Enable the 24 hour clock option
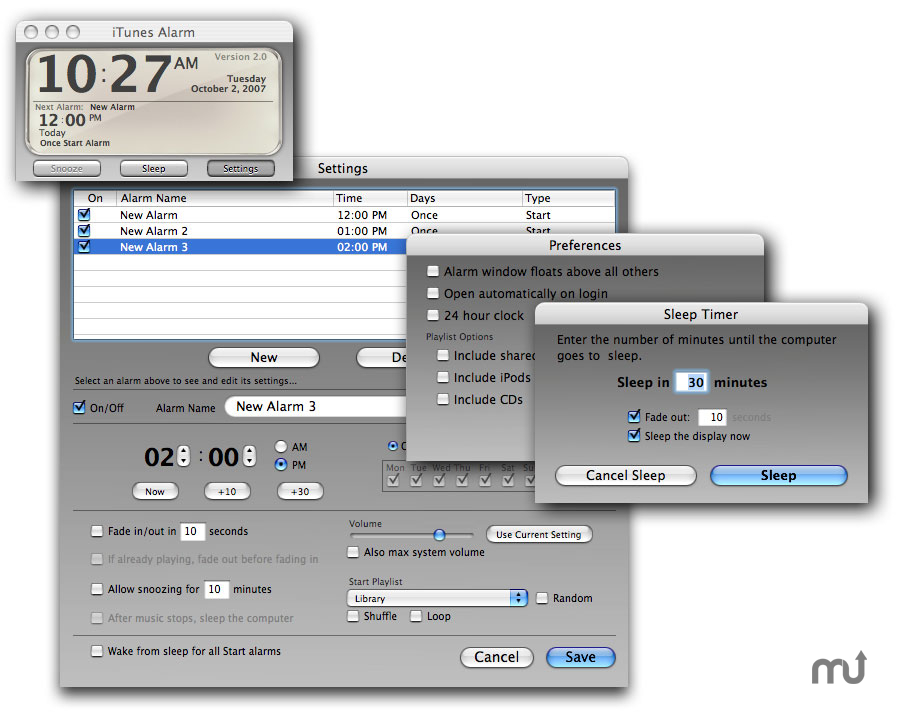The height and width of the screenshot is (714, 897). pyautogui.click(x=433, y=315)
